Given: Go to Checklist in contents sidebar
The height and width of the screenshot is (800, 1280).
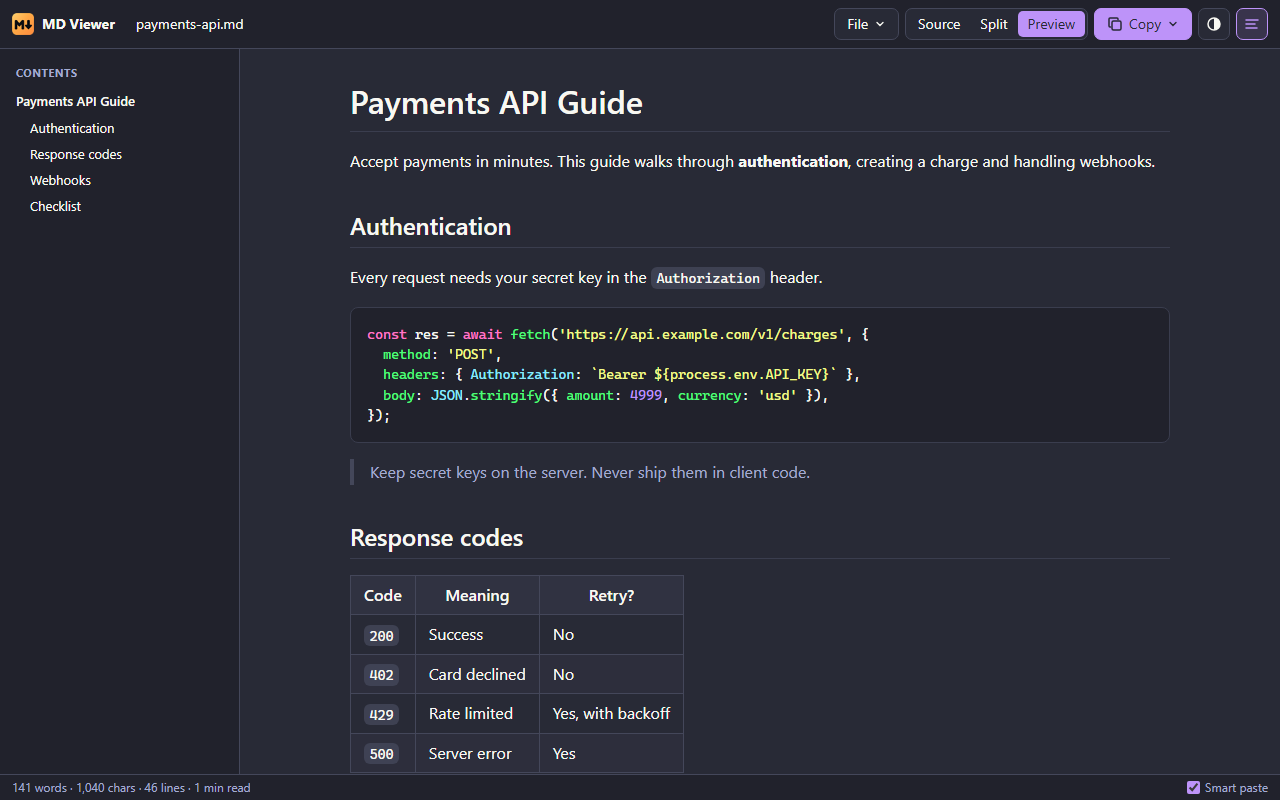Looking at the screenshot, I should (x=55, y=206).
